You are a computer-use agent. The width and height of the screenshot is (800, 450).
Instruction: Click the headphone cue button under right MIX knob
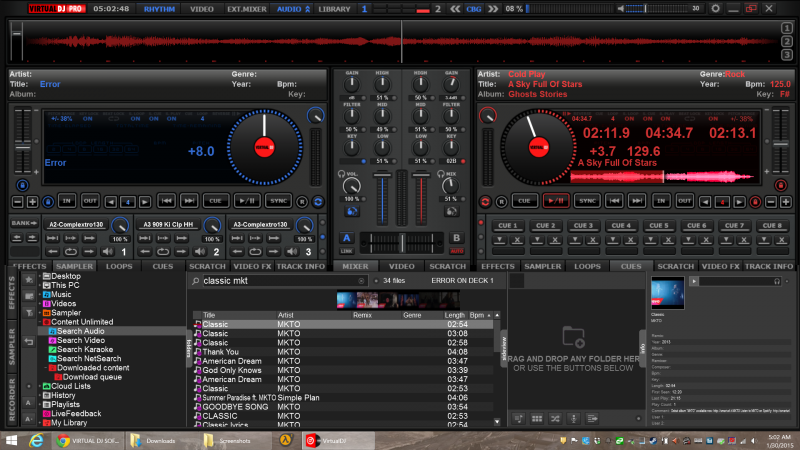click(x=452, y=211)
